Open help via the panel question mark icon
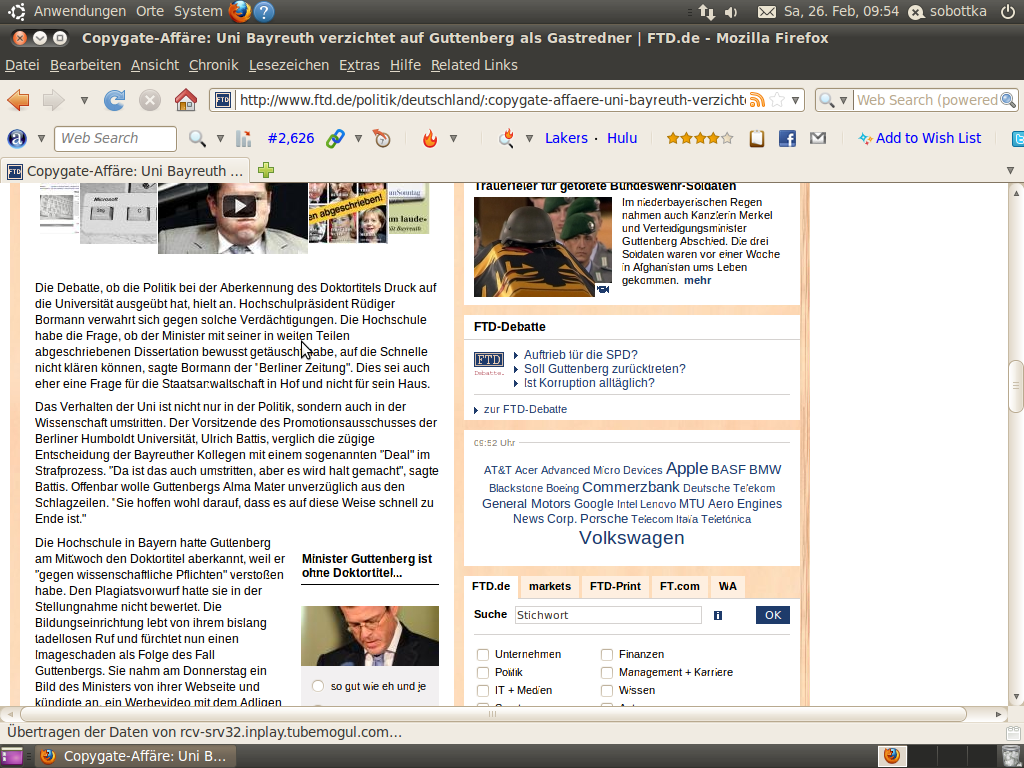The height and width of the screenshot is (768, 1024). (x=264, y=11)
